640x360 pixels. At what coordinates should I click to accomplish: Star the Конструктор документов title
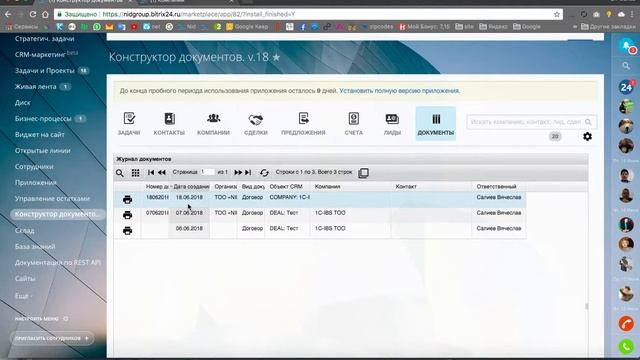(276, 57)
